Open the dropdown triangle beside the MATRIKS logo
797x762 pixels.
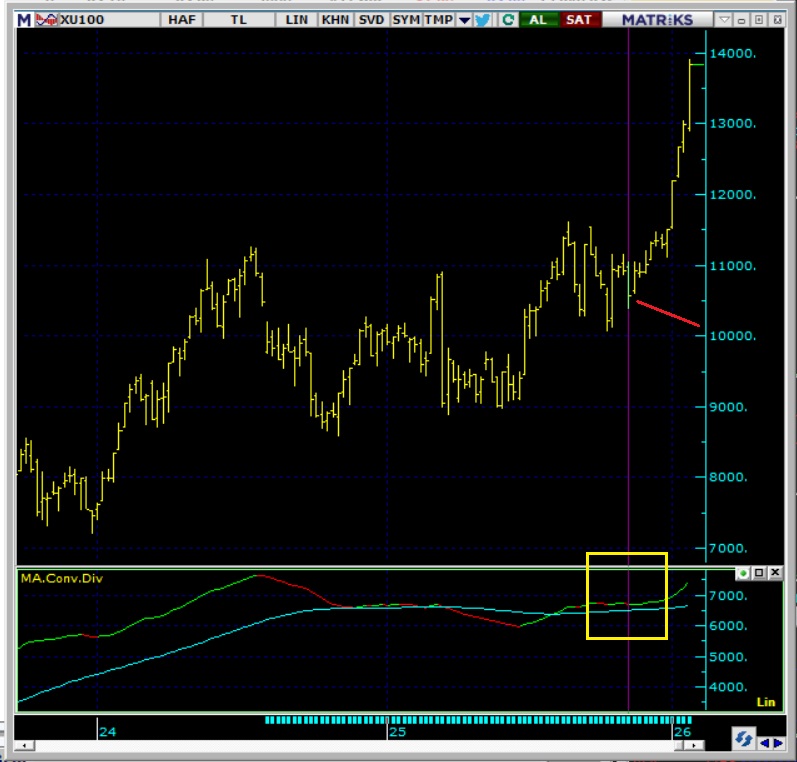click(x=725, y=19)
